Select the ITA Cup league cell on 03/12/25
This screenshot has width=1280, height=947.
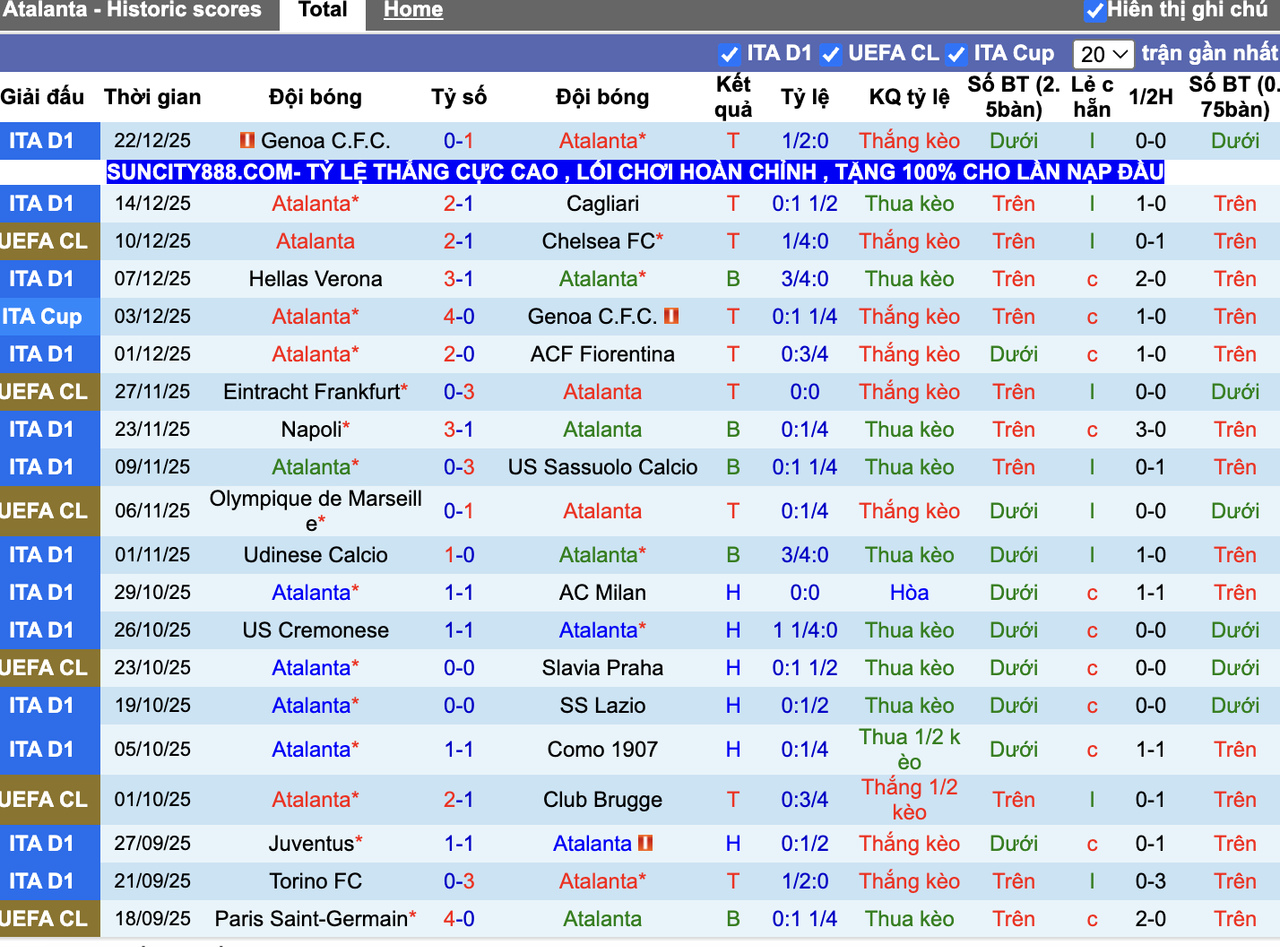click(50, 317)
